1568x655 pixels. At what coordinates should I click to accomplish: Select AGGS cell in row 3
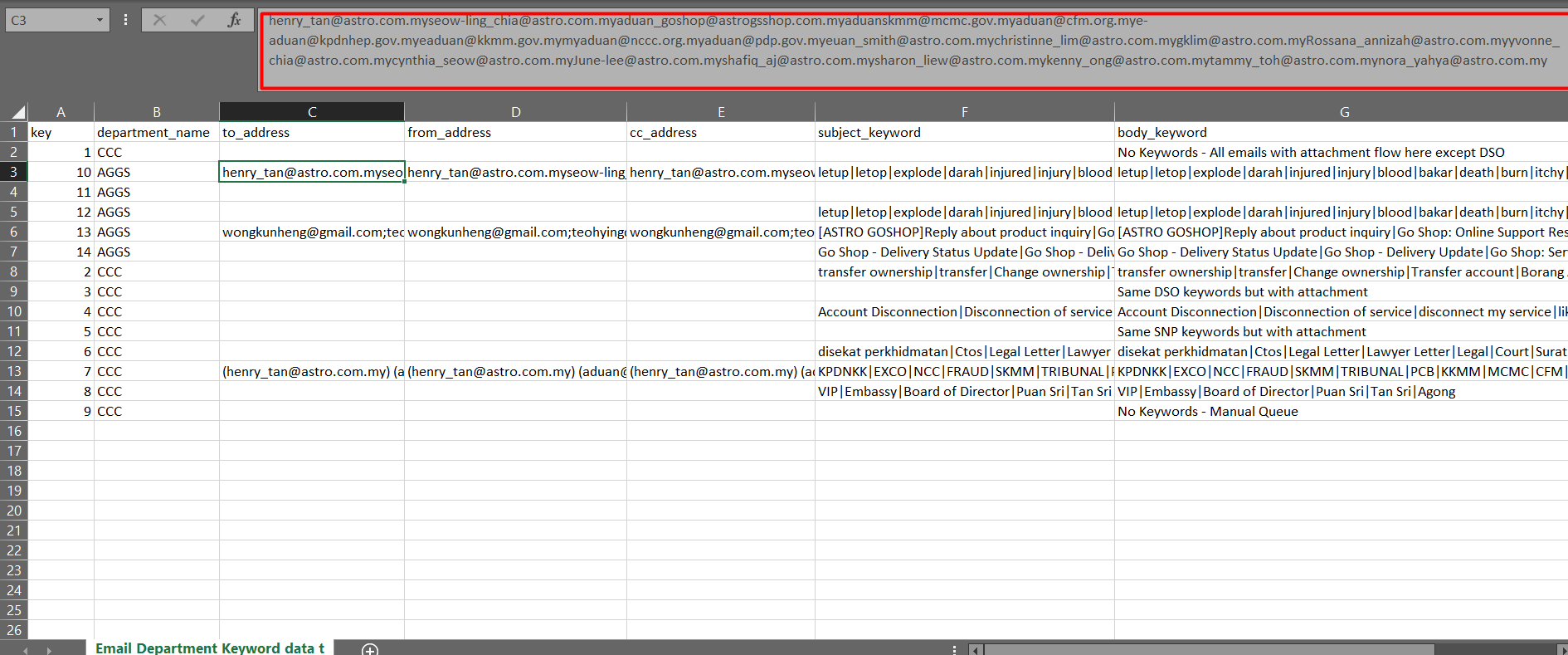point(157,172)
